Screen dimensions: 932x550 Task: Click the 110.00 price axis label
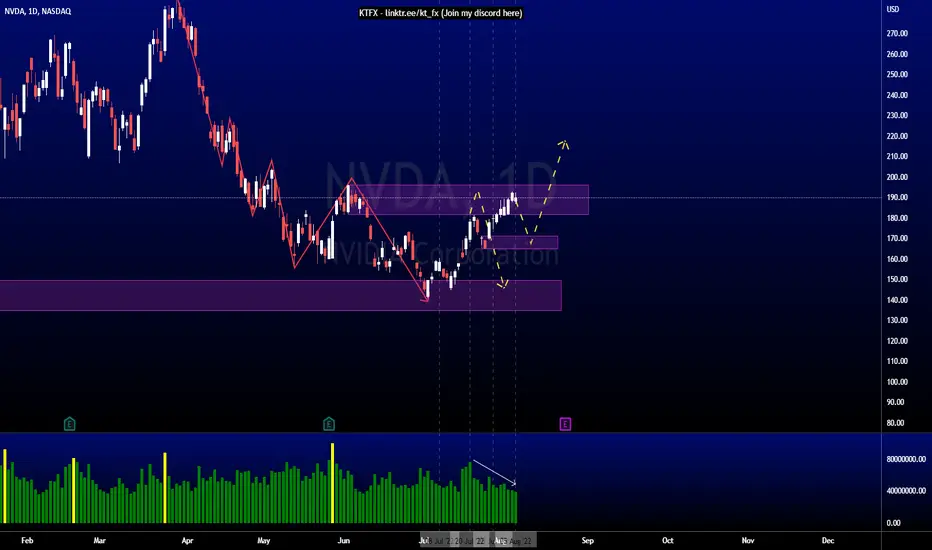(x=897, y=362)
